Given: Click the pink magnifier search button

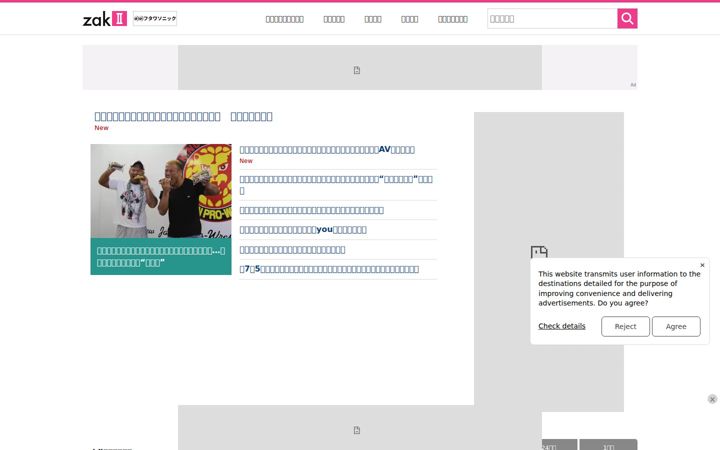Looking at the screenshot, I should [x=627, y=19].
